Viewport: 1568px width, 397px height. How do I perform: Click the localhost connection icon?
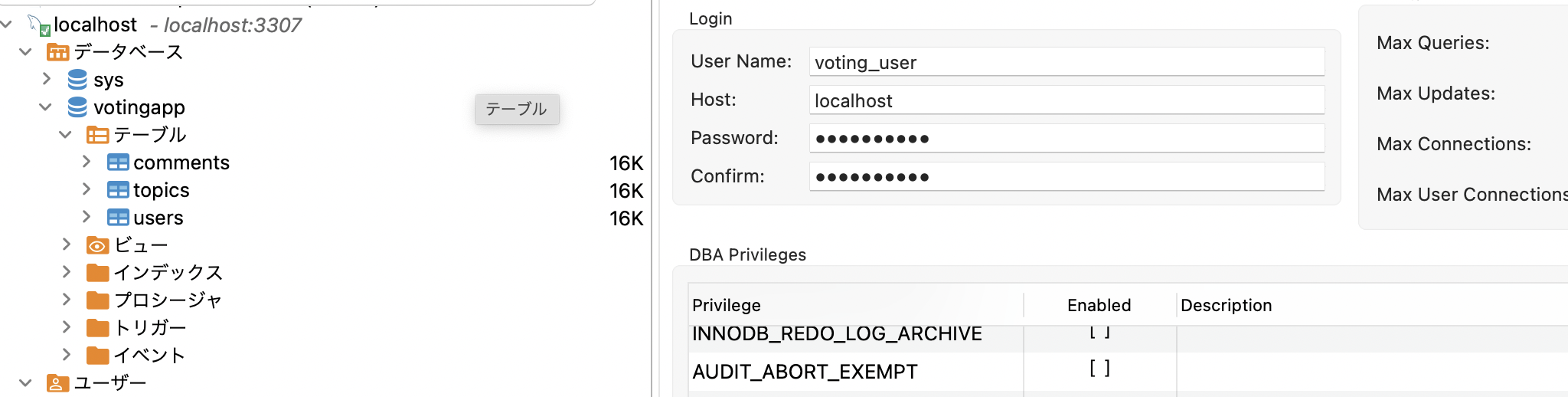[39, 25]
